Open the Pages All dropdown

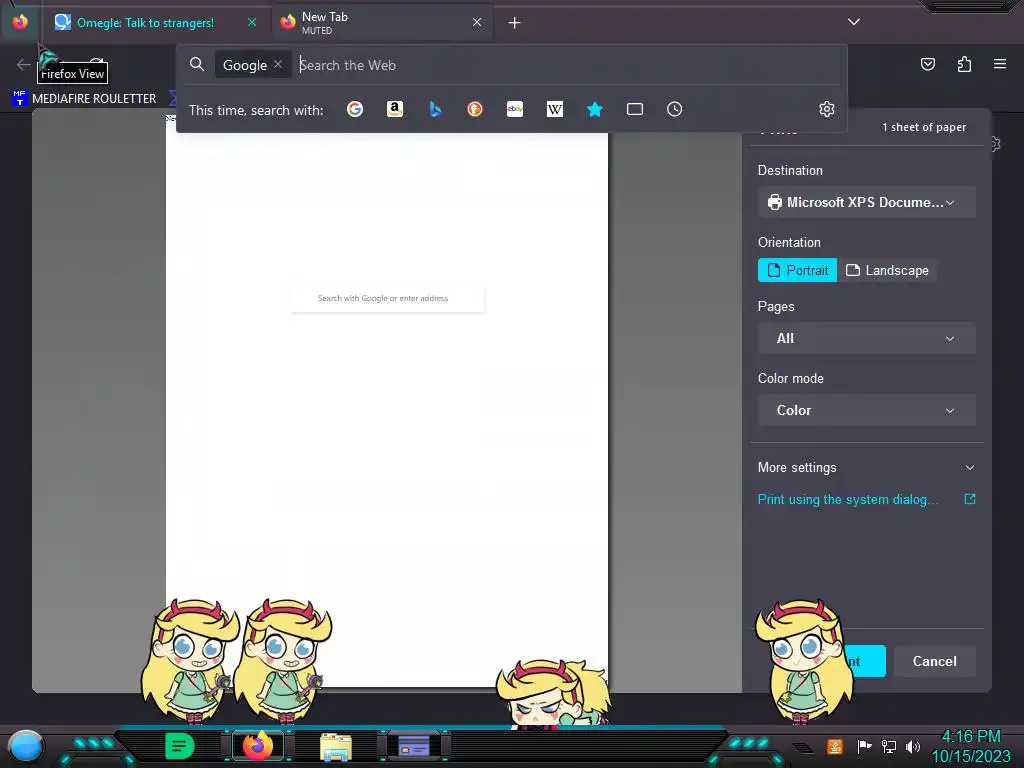tap(867, 338)
